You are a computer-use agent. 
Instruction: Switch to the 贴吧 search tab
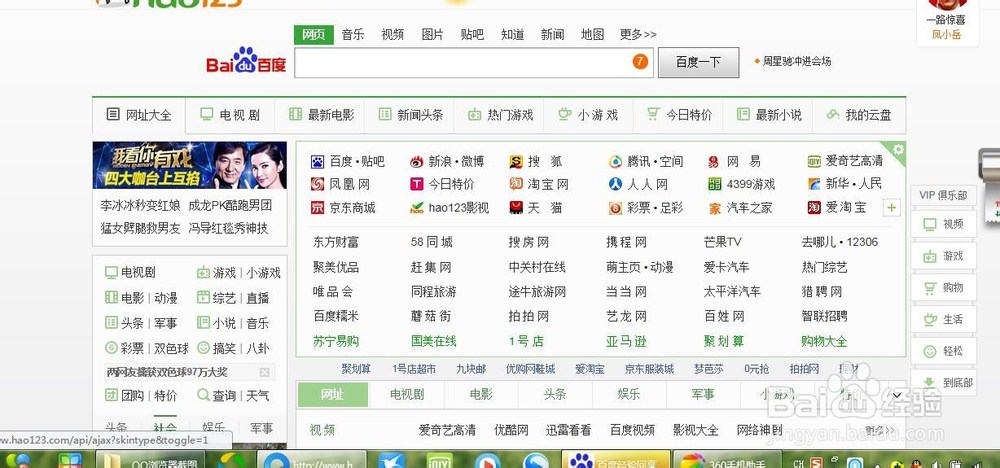(x=472, y=34)
